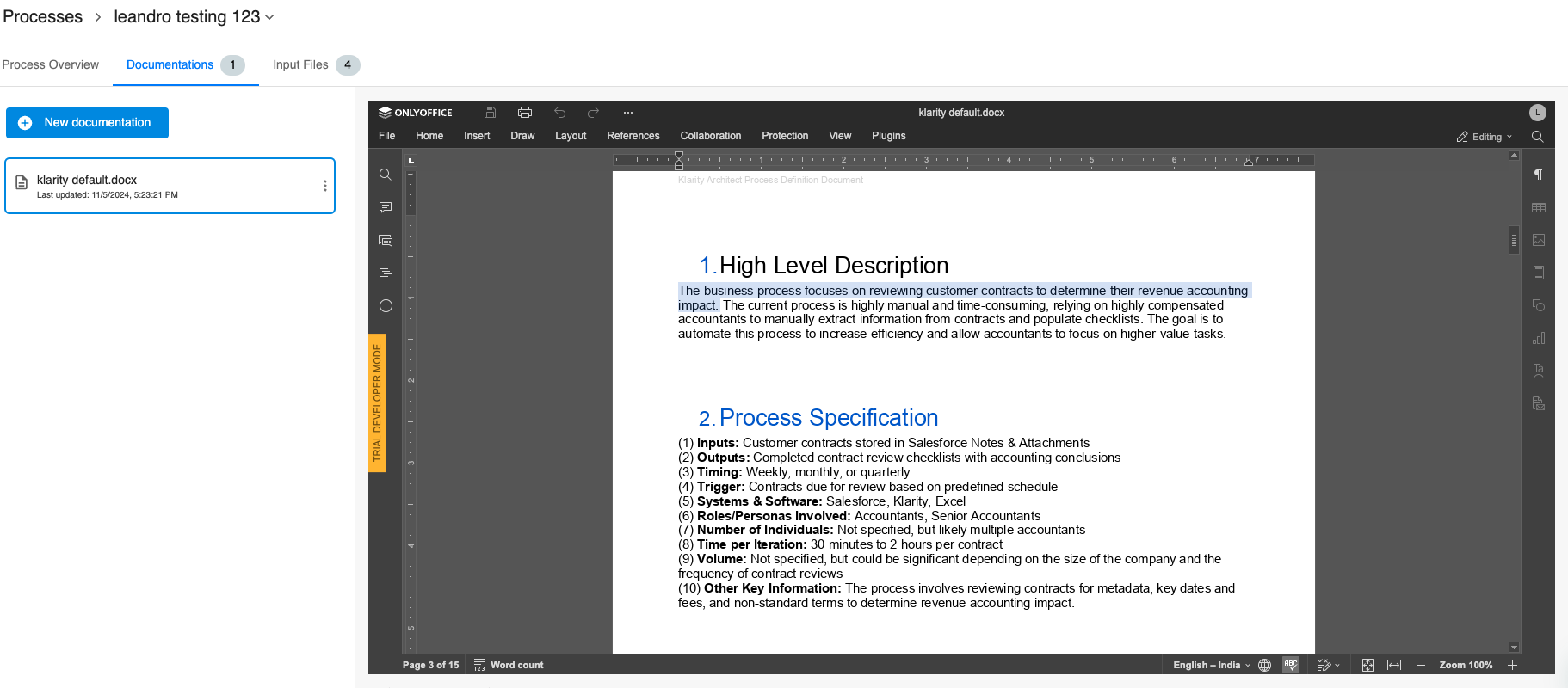Screen dimensions: 1568x688
Task: Open the File menu
Action: tap(387, 136)
